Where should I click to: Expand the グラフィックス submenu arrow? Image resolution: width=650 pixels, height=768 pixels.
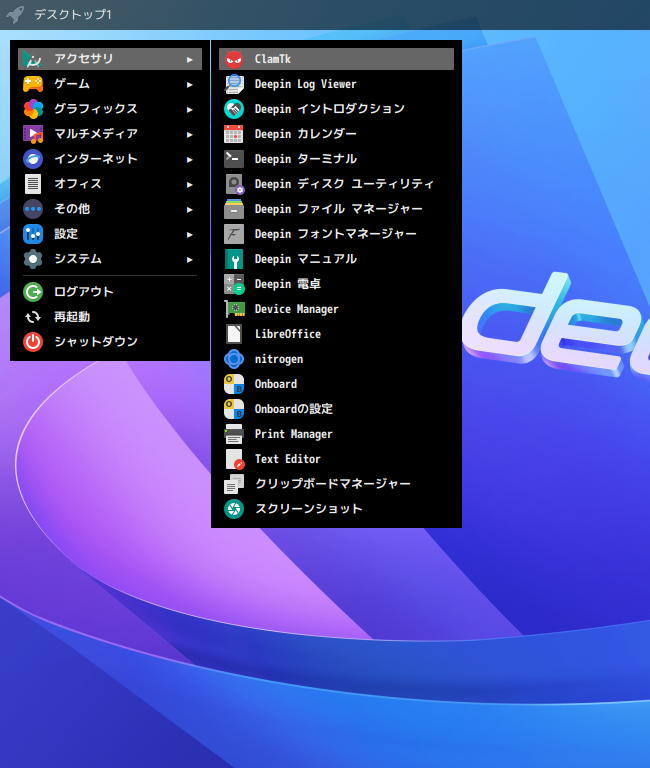click(x=190, y=110)
